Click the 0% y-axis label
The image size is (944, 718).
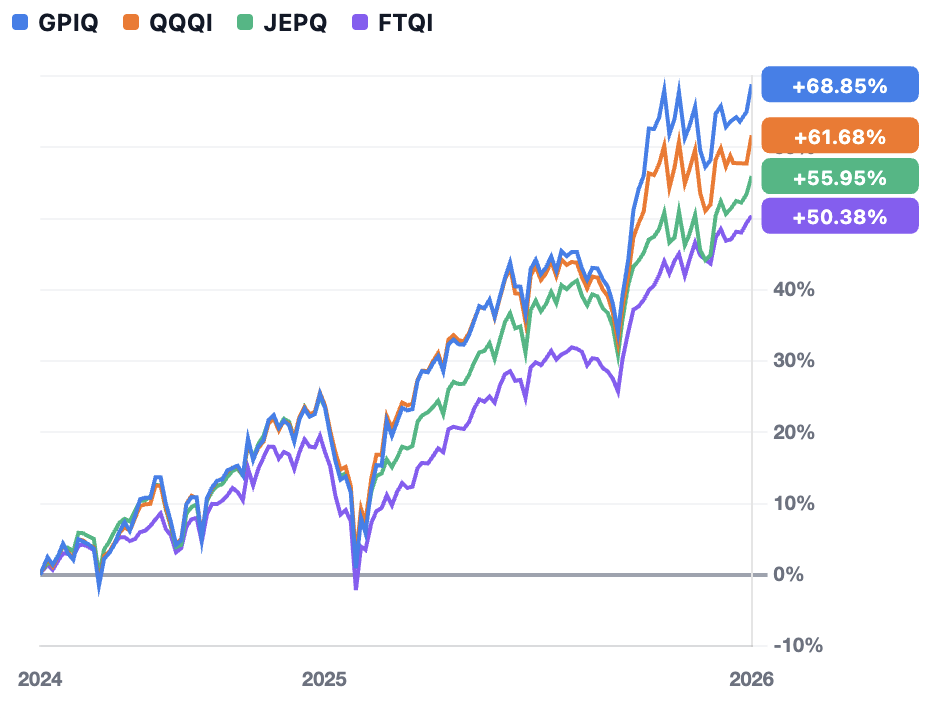pos(788,574)
